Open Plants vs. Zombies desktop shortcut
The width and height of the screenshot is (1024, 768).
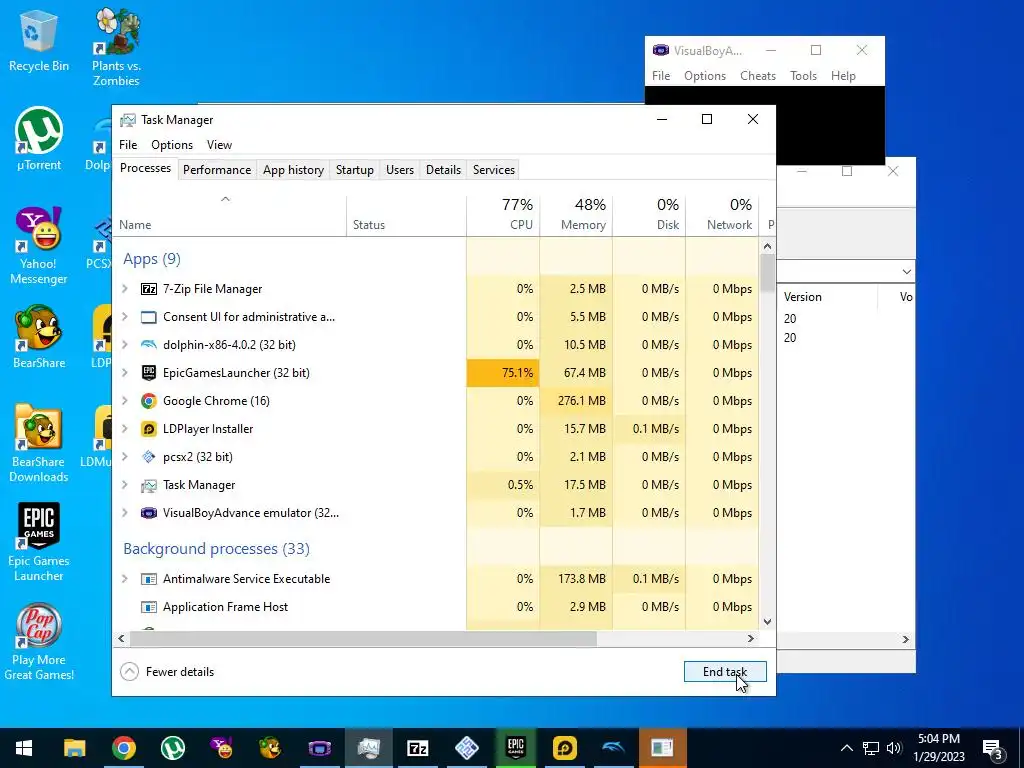pos(116,47)
